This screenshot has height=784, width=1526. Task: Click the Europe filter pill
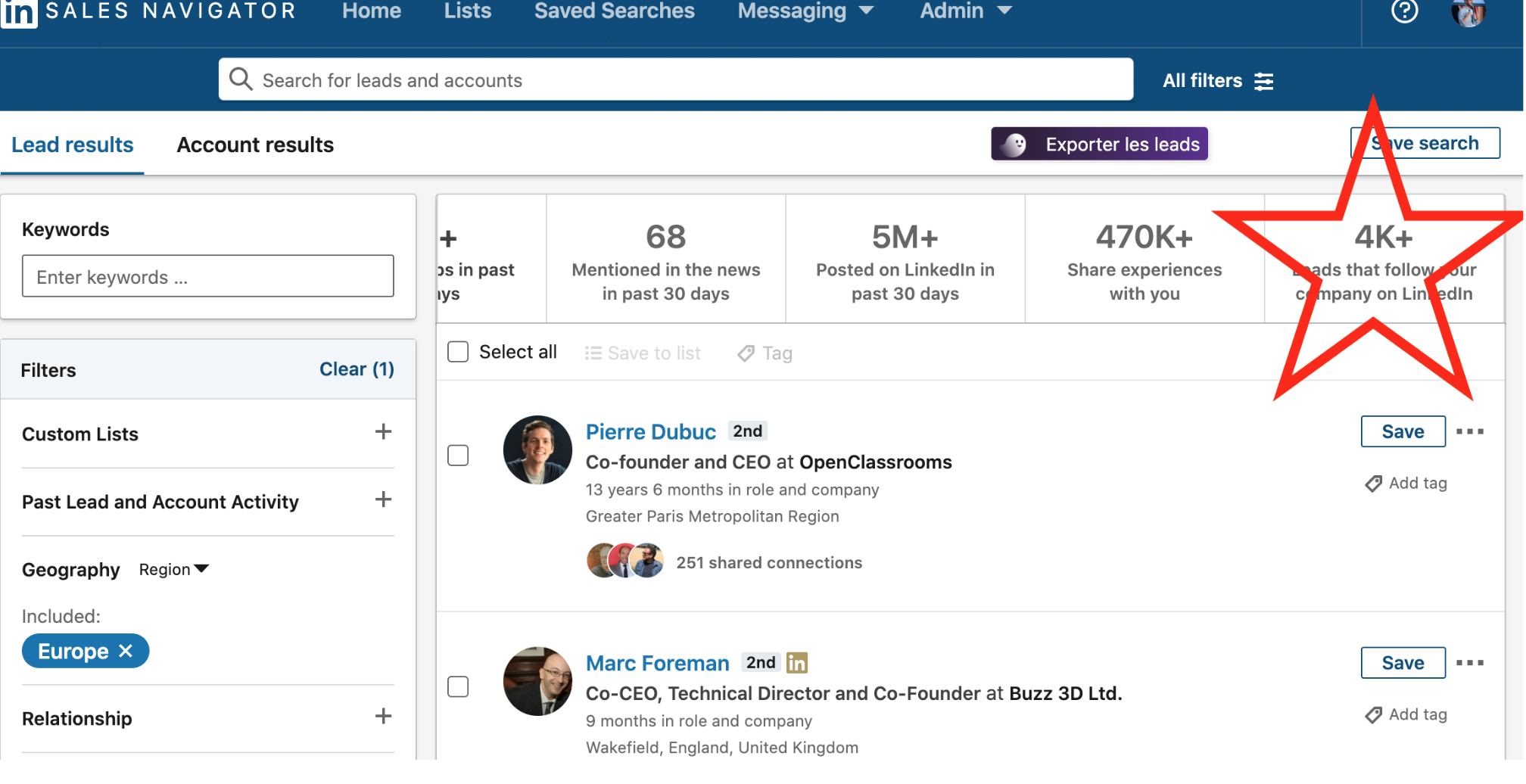click(x=86, y=651)
